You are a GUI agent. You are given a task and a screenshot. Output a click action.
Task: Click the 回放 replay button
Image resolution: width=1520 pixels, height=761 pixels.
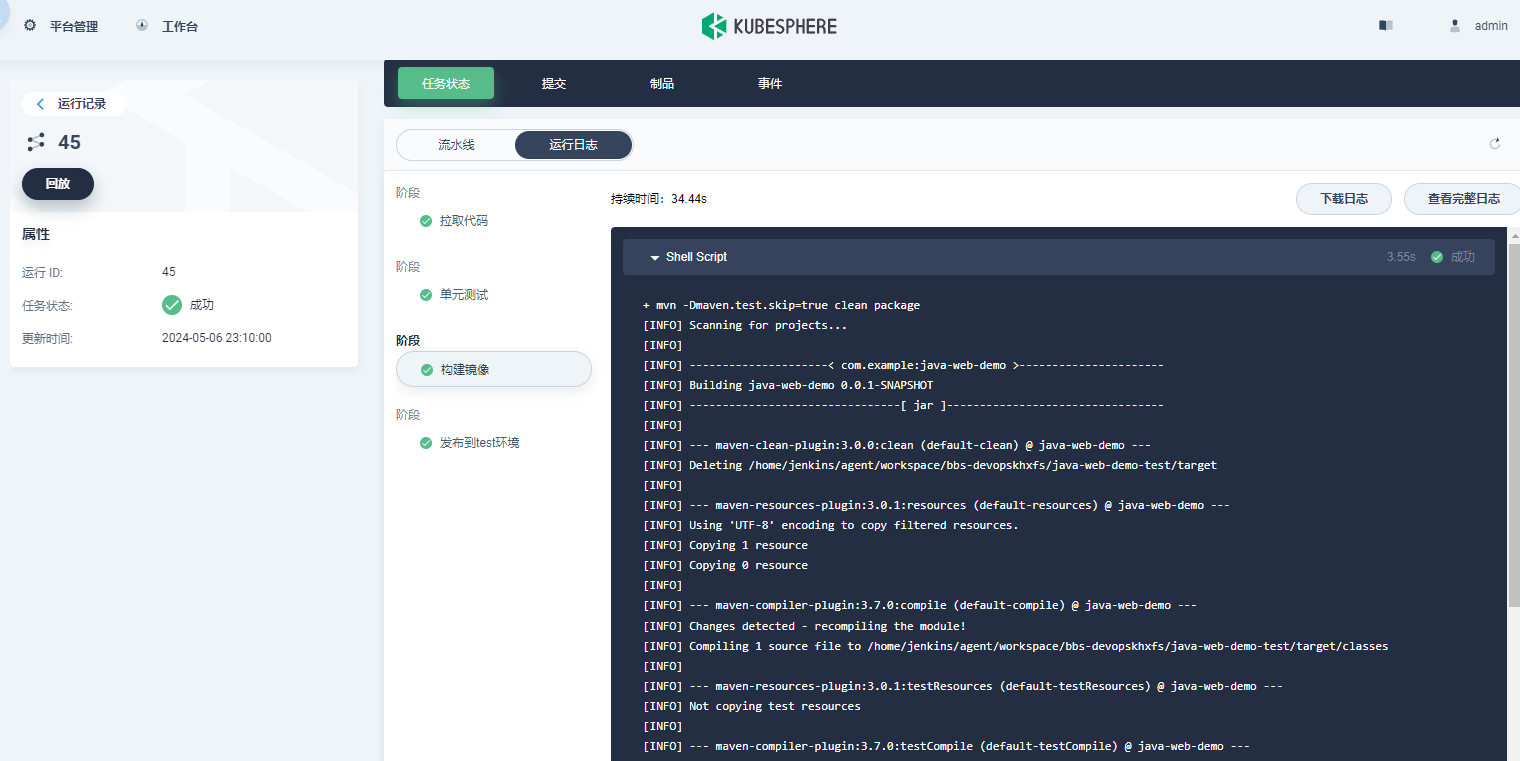(x=58, y=184)
